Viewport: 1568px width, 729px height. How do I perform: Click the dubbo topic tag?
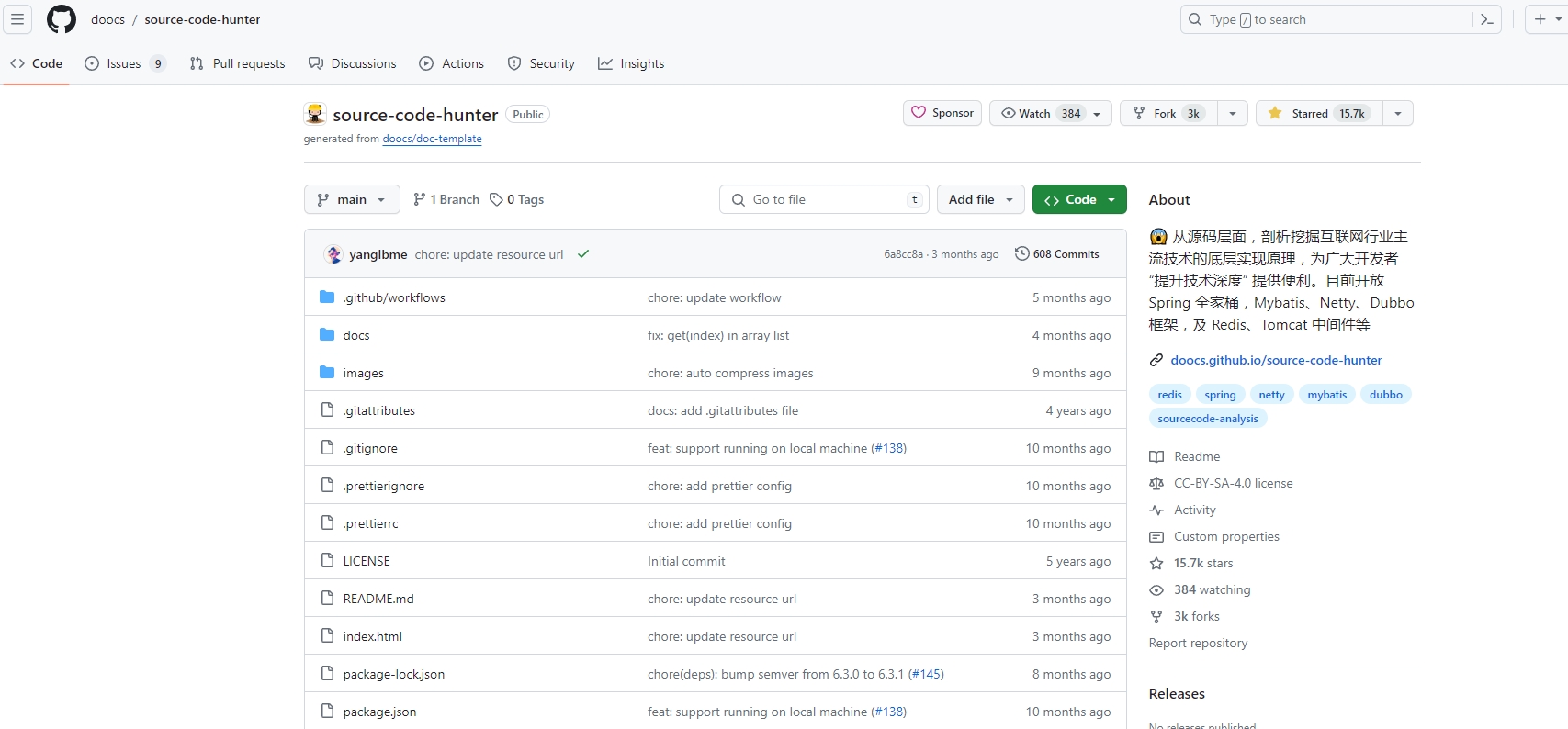(x=1386, y=394)
